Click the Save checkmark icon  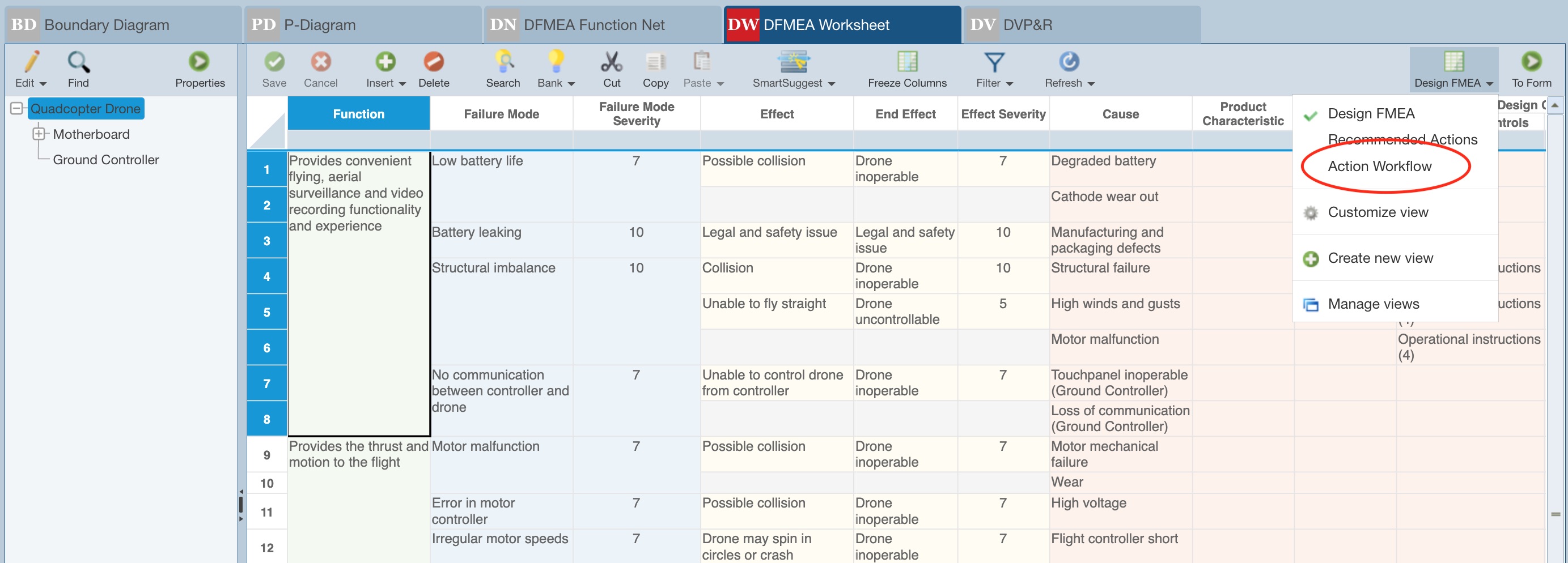[x=274, y=62]
